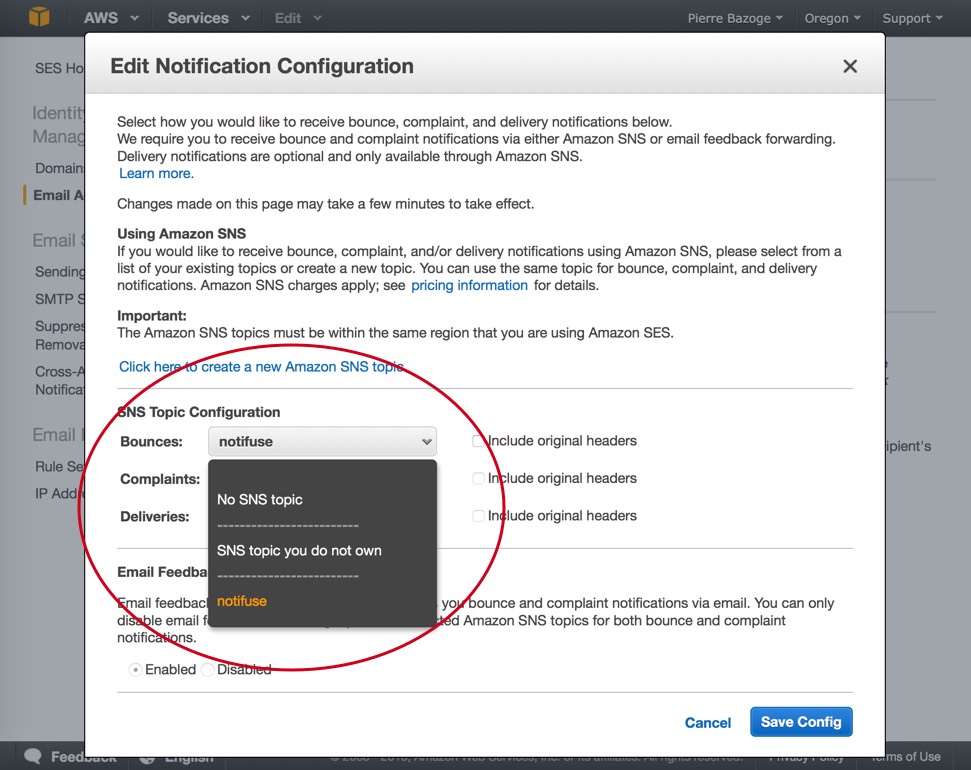Click the 'Edit Notification Configuration' dialog title
971x770 pixels.
click(x=262, y=66)
